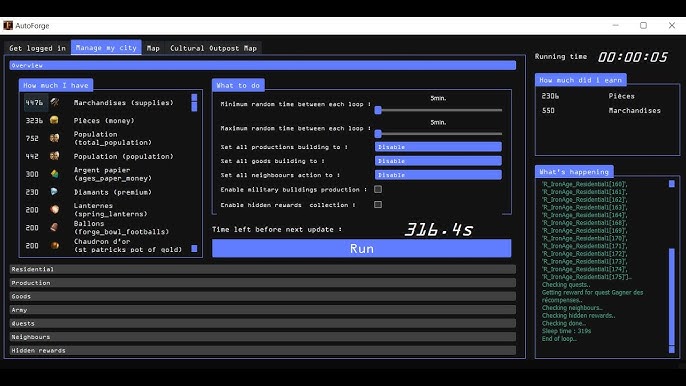This screenshot has width=686, height=386.
Task: Click the 'End of loop..' log line
Action: coord(559,338)
